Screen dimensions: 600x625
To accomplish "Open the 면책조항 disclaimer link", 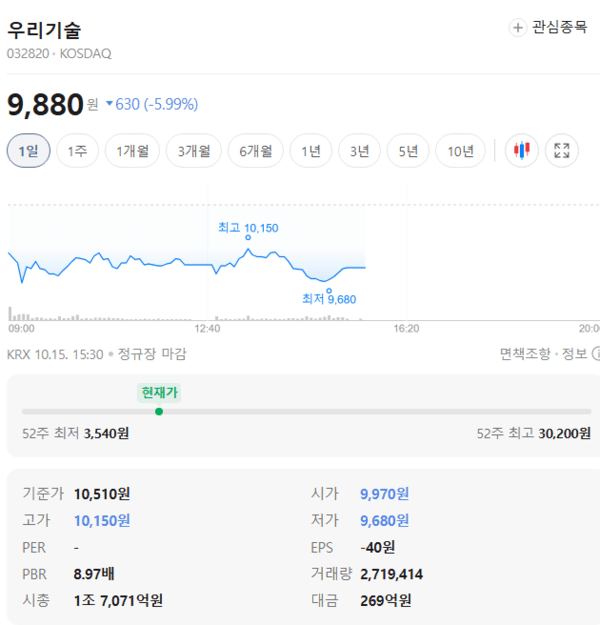I will (525, 354).
